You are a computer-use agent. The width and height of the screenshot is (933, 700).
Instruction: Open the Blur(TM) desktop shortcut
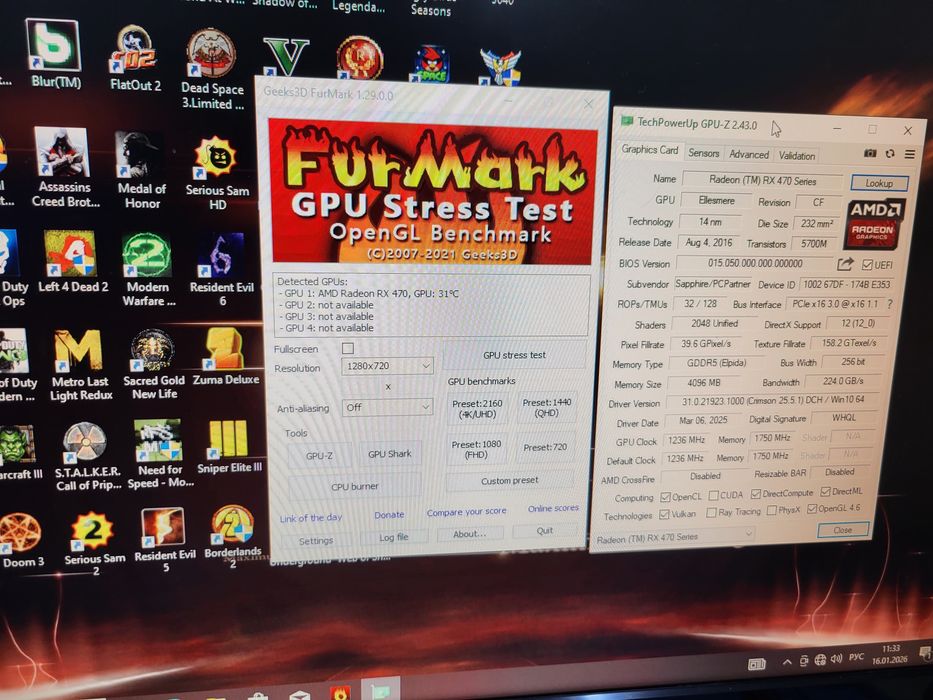click(54, 53)
